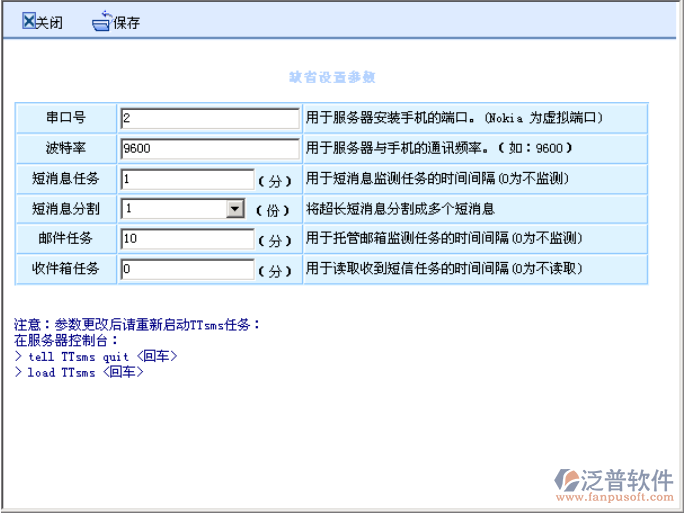Image resolution: width=684 pixels, height=513 pixels.
Task: Click the 收件箱任务 input showing 0
Action: click(184, 270)
